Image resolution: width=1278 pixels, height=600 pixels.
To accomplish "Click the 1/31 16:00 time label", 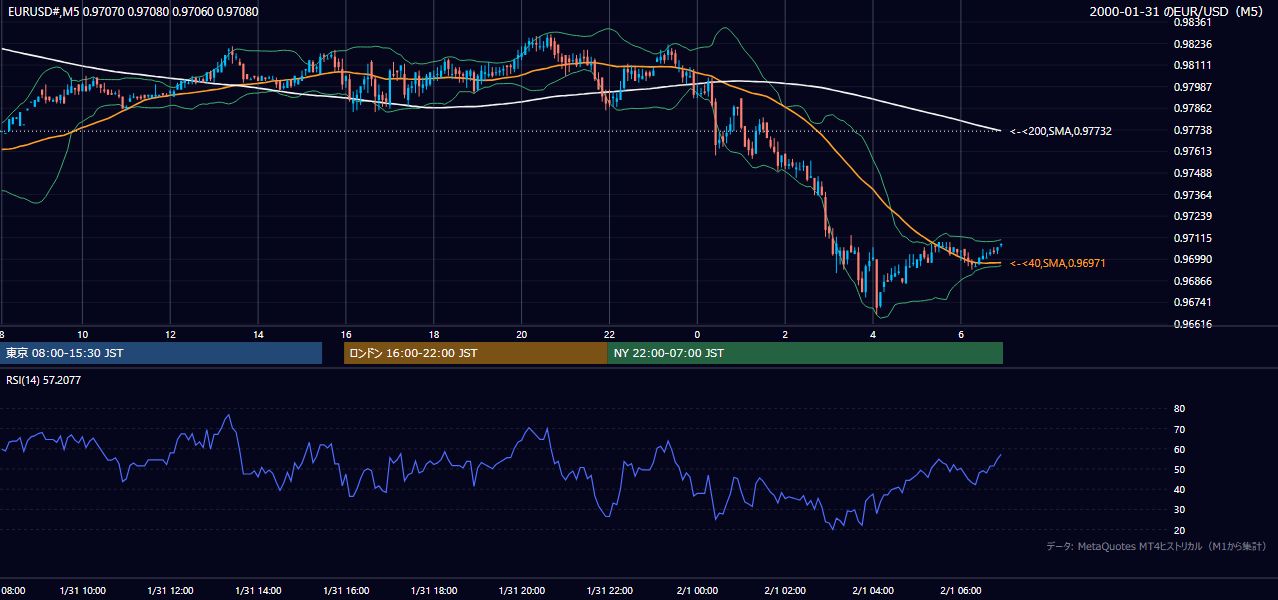I will pos(346,590).
